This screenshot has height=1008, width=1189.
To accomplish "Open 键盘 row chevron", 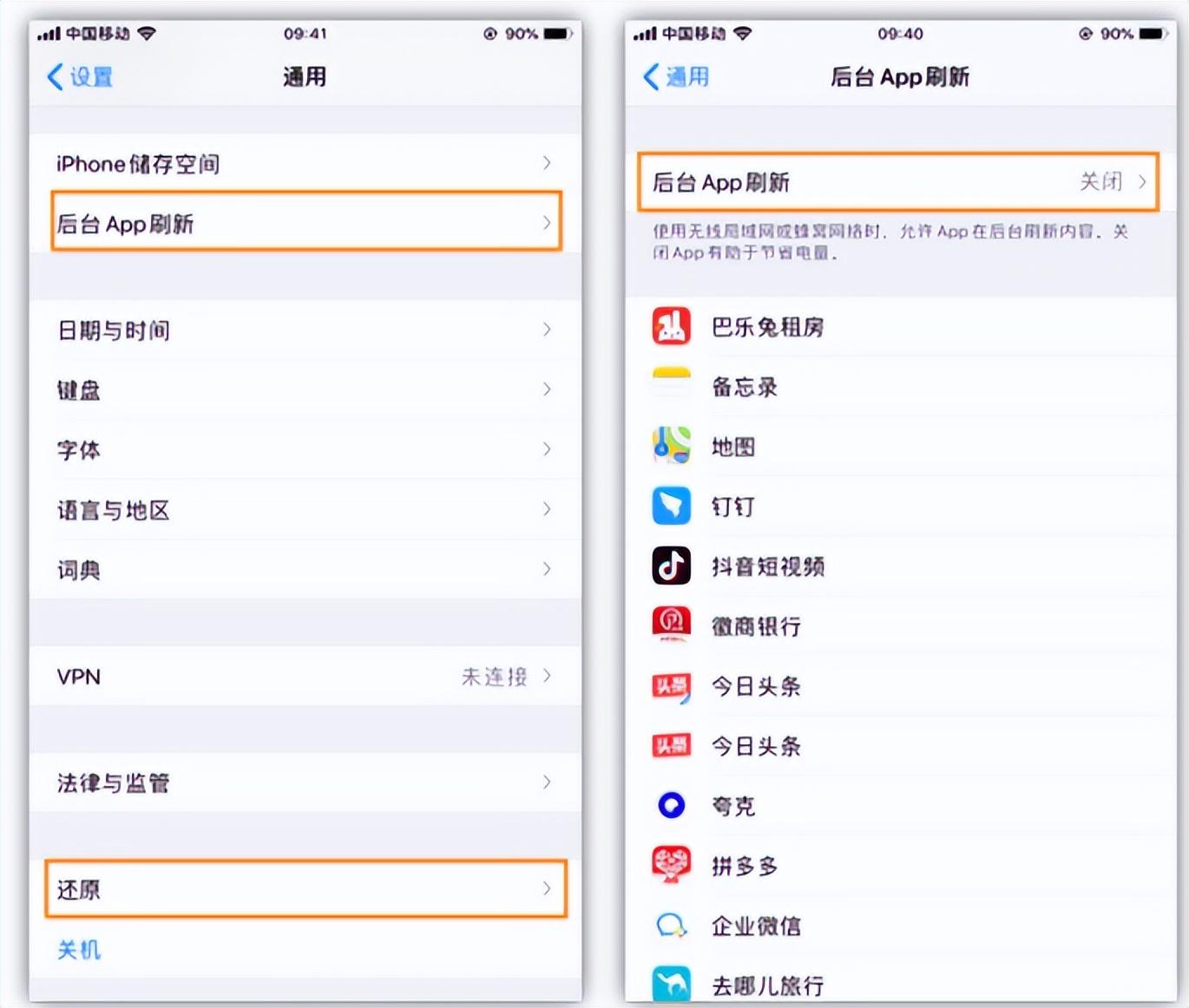I will [x=547, y=389].
